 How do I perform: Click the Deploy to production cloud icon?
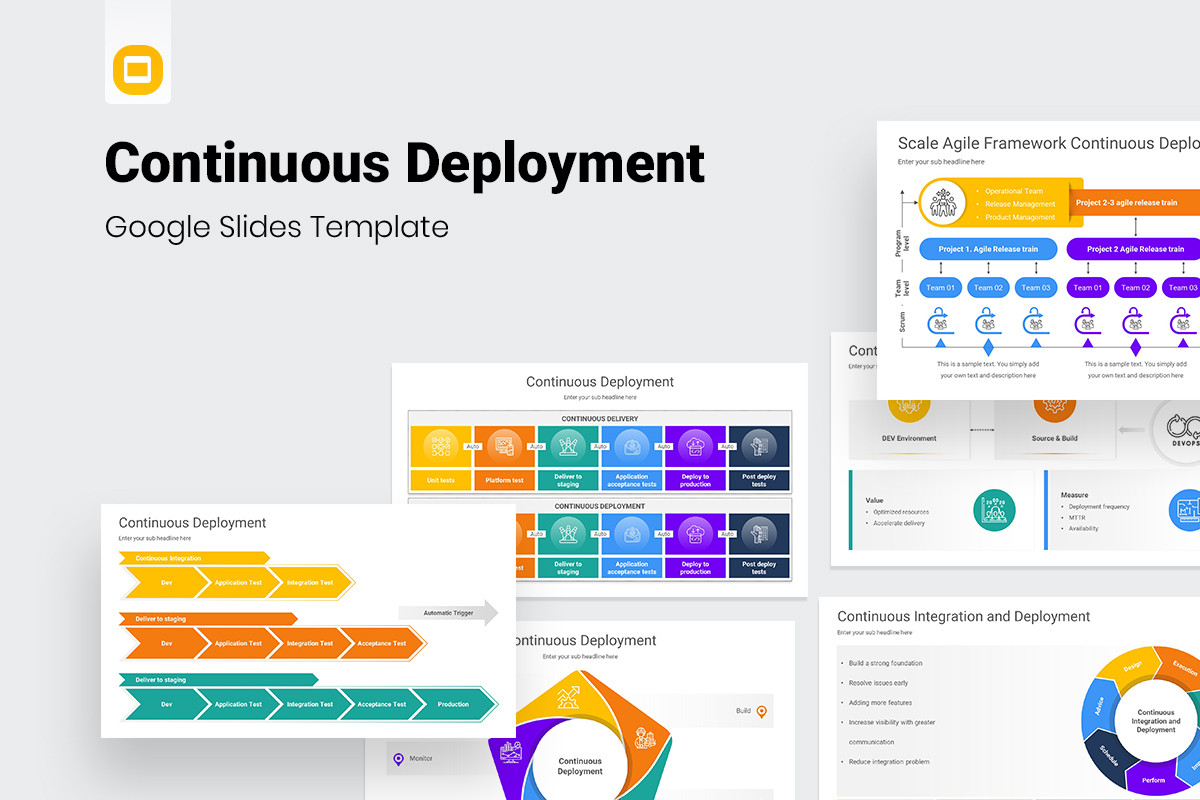(x=696, y=447)
